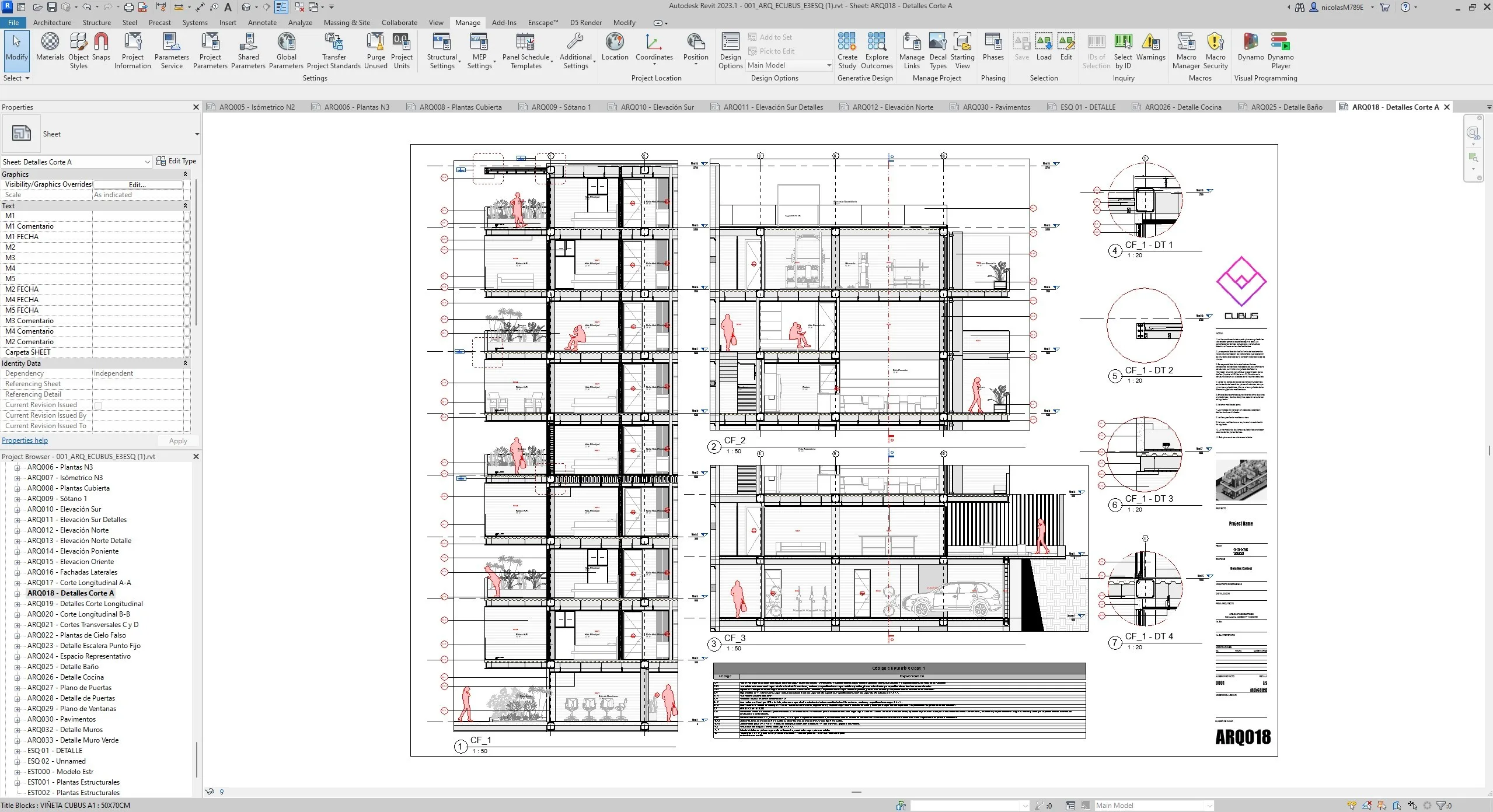This screenshot has height=812, width=1493.
Task: Open the Properties help link
Action: (x=25, y=441)
